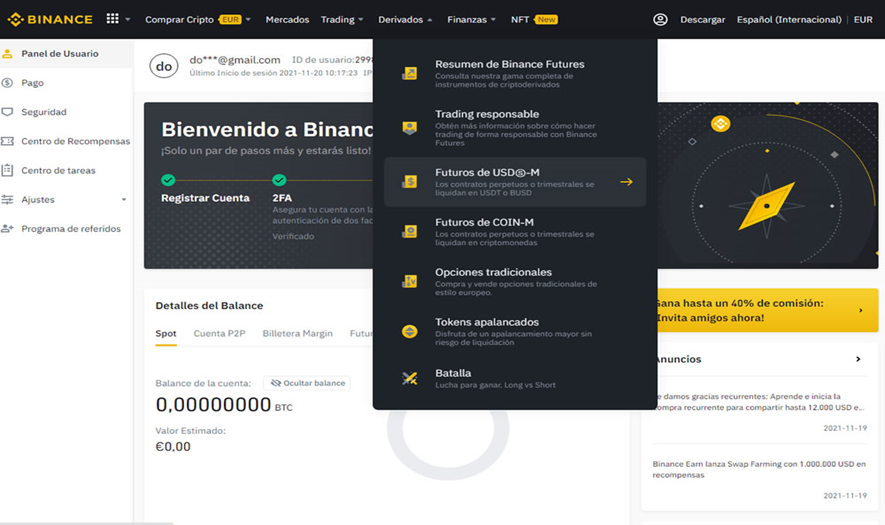Open the Finanzas dropdown menu
This screenshot has width=885, height=525.
[471, 19]
